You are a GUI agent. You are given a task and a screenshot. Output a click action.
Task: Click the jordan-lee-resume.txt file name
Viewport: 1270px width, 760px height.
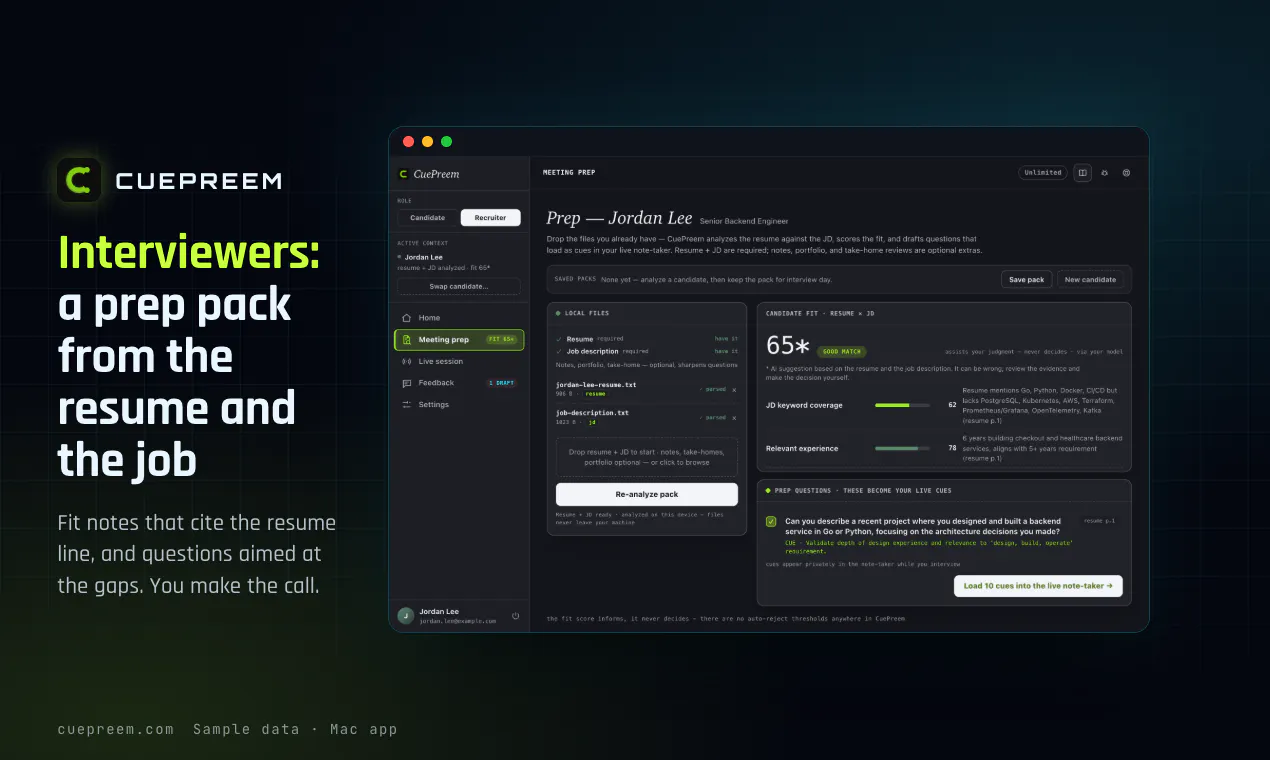click(x=596, y=385)
